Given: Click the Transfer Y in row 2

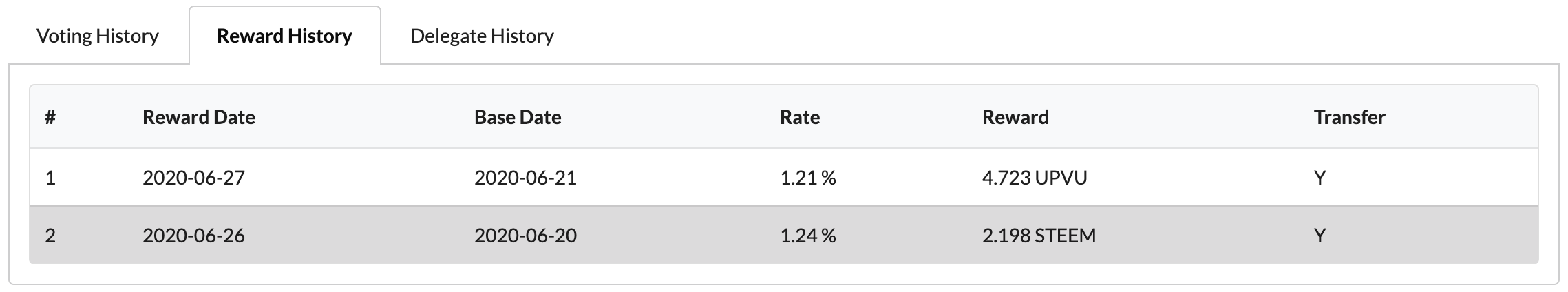Looking at the screenshot, I should click(1320, 236).
